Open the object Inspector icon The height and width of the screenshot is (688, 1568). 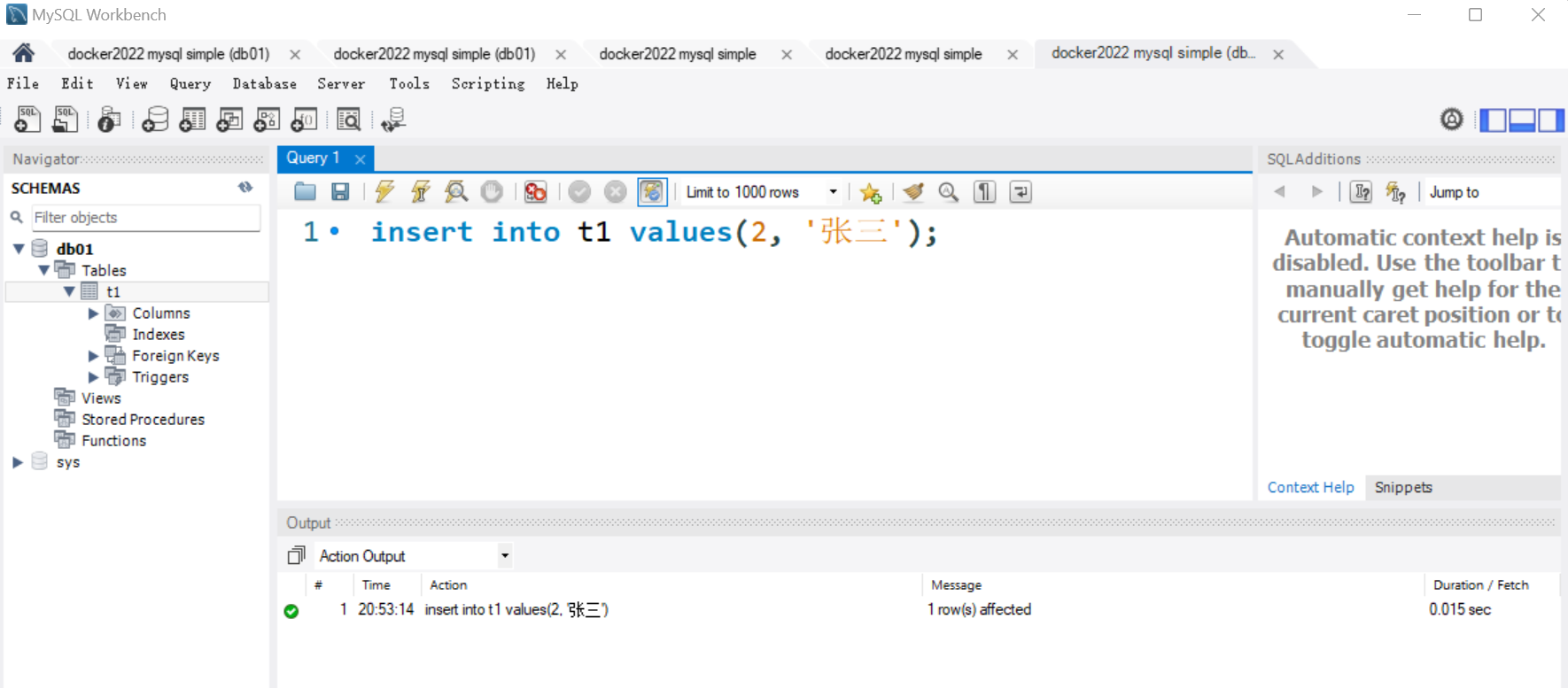pos(109,119)
